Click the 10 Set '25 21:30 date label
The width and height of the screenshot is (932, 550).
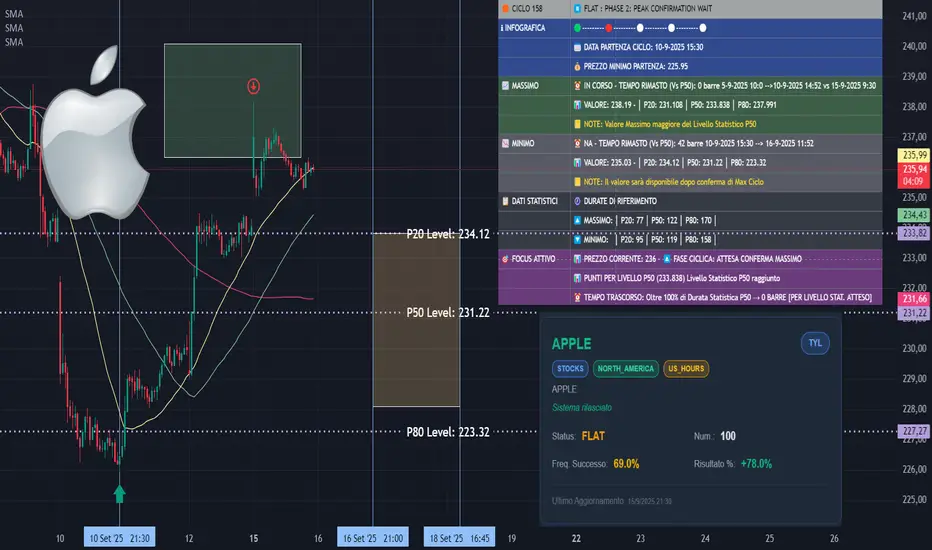point(119,538)
